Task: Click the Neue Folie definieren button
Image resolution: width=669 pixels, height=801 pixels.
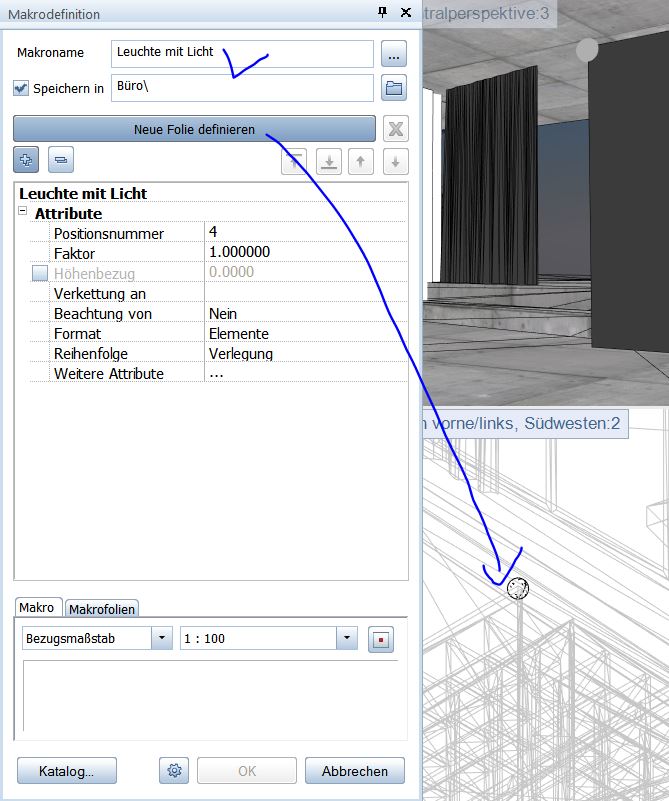Action: pyautogui.click(x=194, y=129)
